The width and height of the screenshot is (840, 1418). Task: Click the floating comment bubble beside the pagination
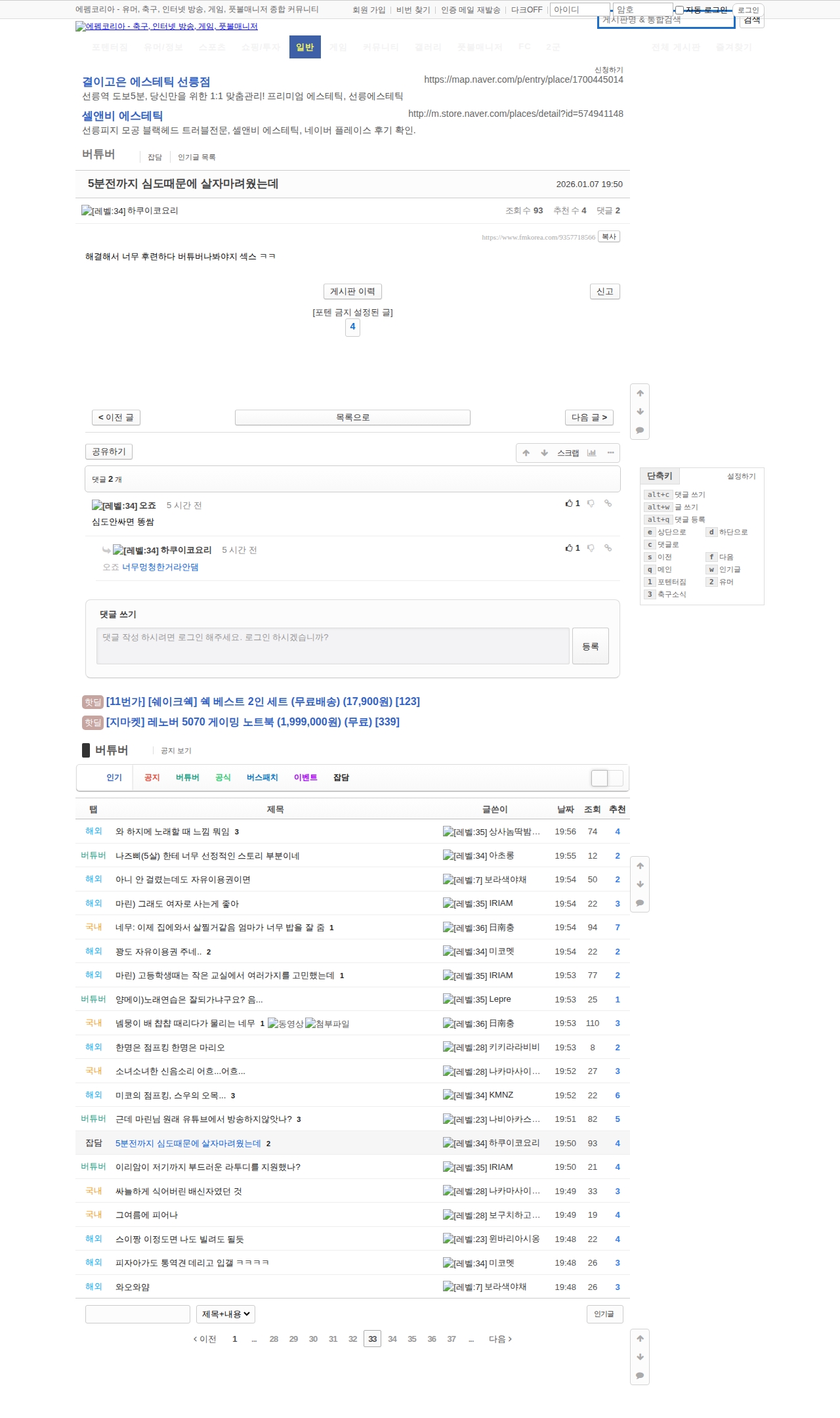point(640,1375)
